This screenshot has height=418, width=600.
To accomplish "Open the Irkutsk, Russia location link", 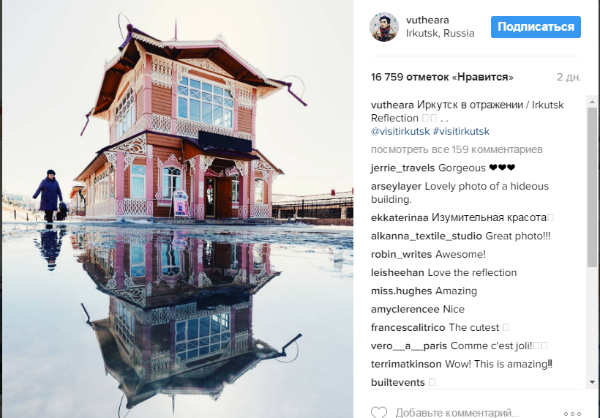I will pos(440,34).
